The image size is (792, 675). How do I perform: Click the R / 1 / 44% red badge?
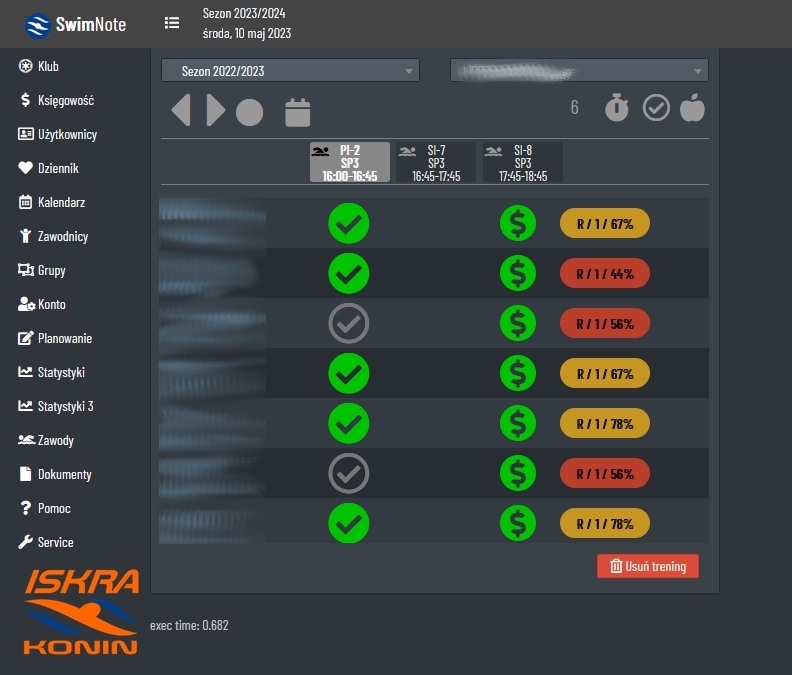tap(605, 273)
